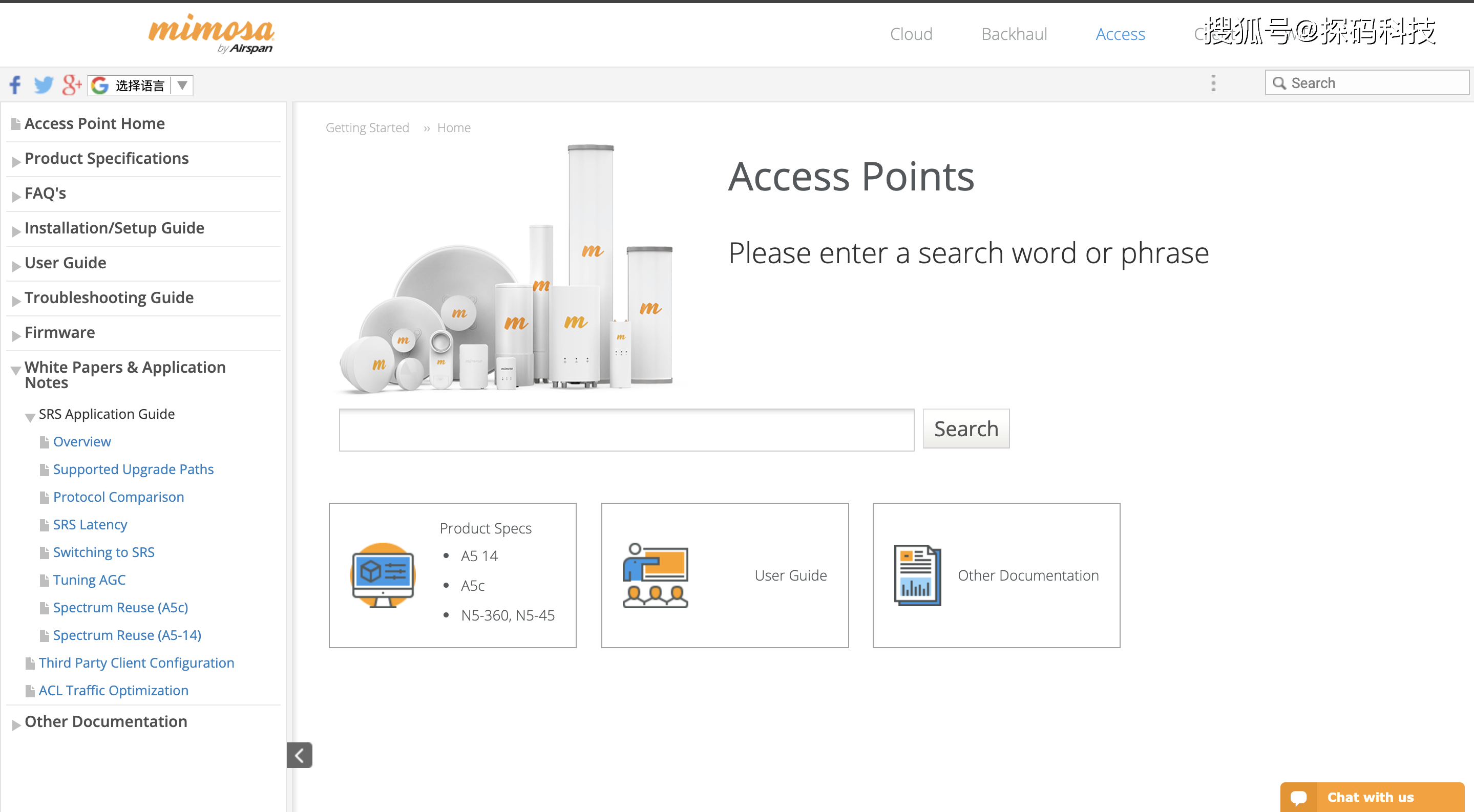
Task: Click the Mimosa by Airspan logo
Action: click(x=211, y=34)
